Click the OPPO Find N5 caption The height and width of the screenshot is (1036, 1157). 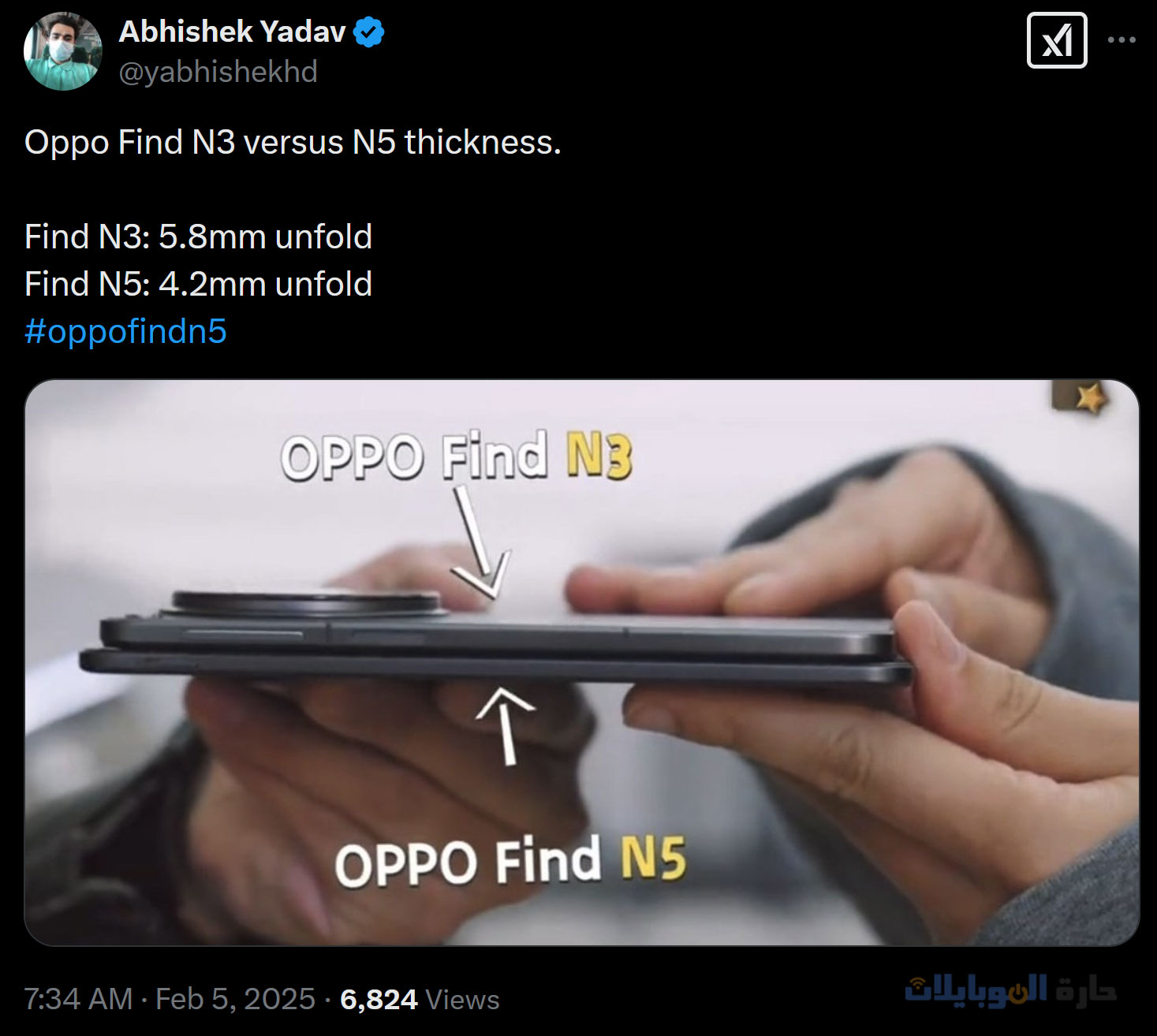coord(510,861)
